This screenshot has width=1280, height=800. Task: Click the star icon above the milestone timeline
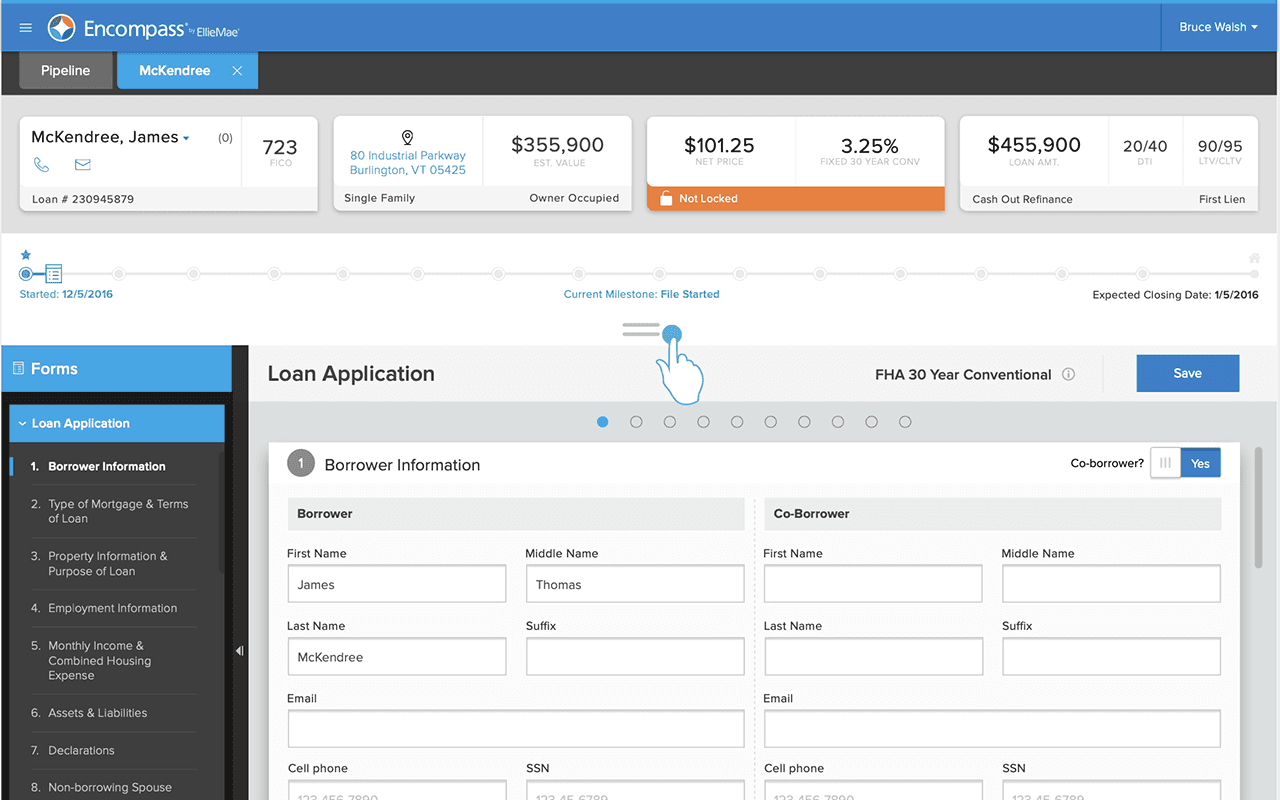point(26,255)
